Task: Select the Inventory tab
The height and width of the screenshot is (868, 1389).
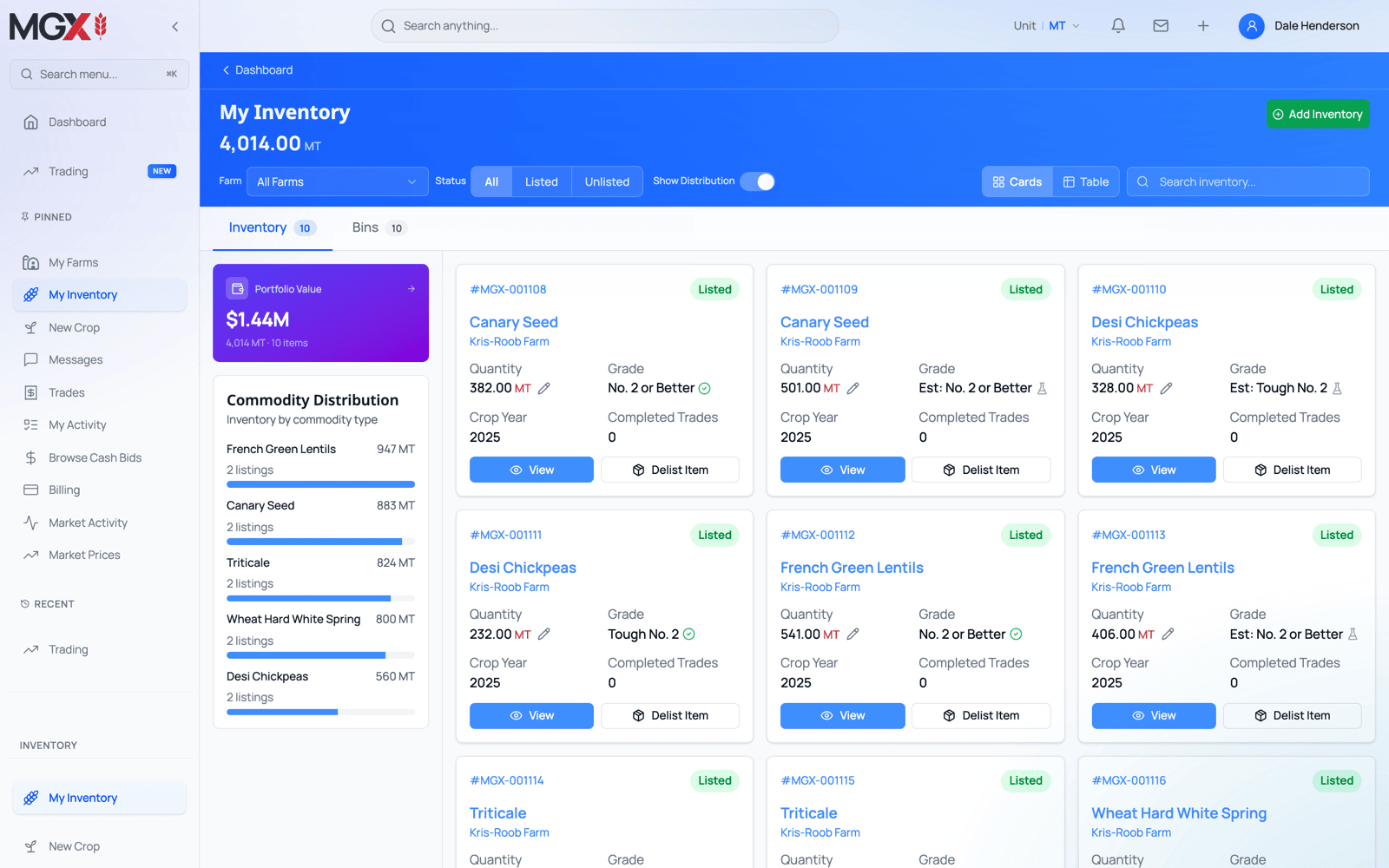Action: pyautogui.click(x=272, y=227)
